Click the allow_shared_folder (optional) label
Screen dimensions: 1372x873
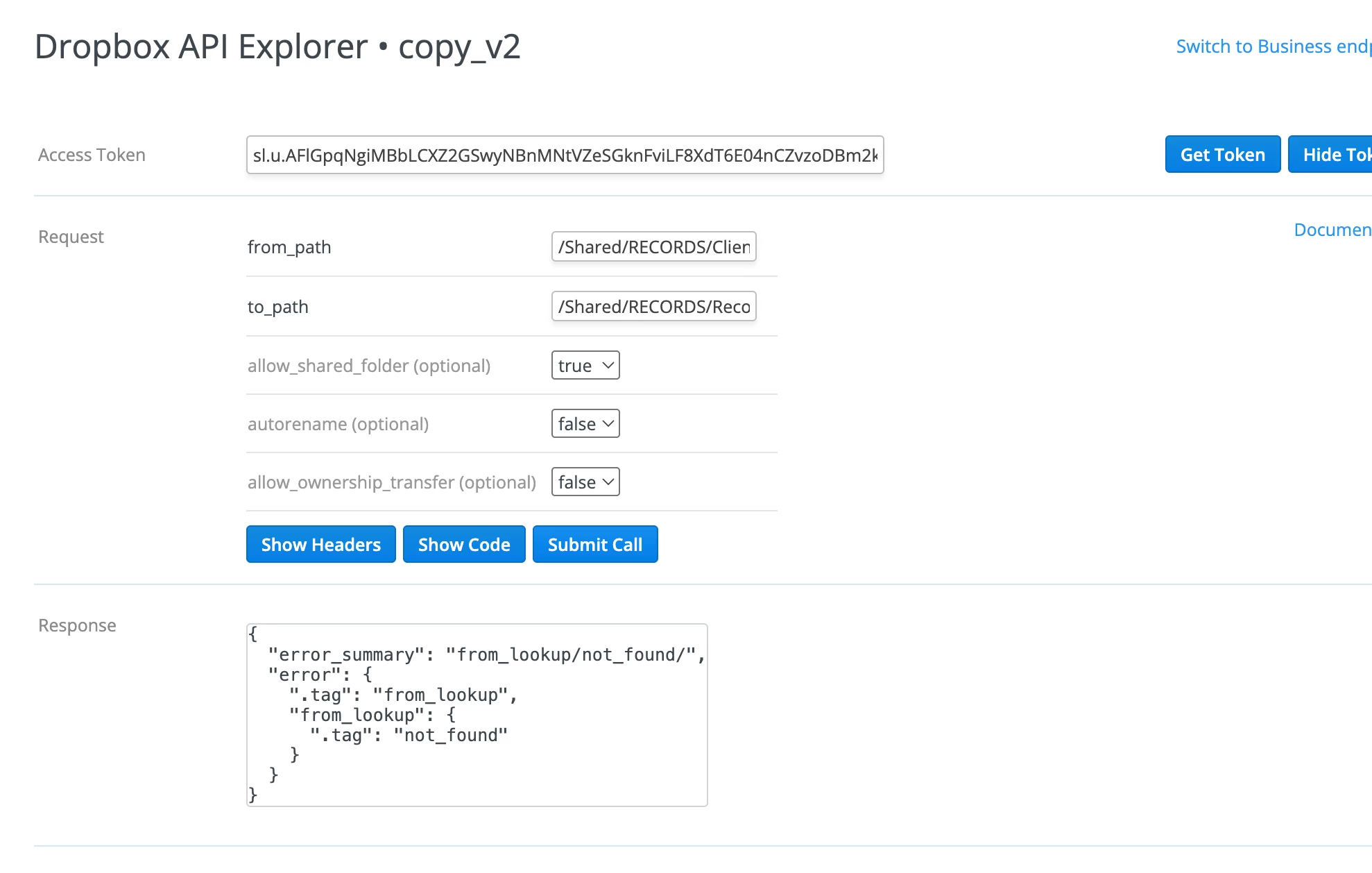[x=369, y=366]
